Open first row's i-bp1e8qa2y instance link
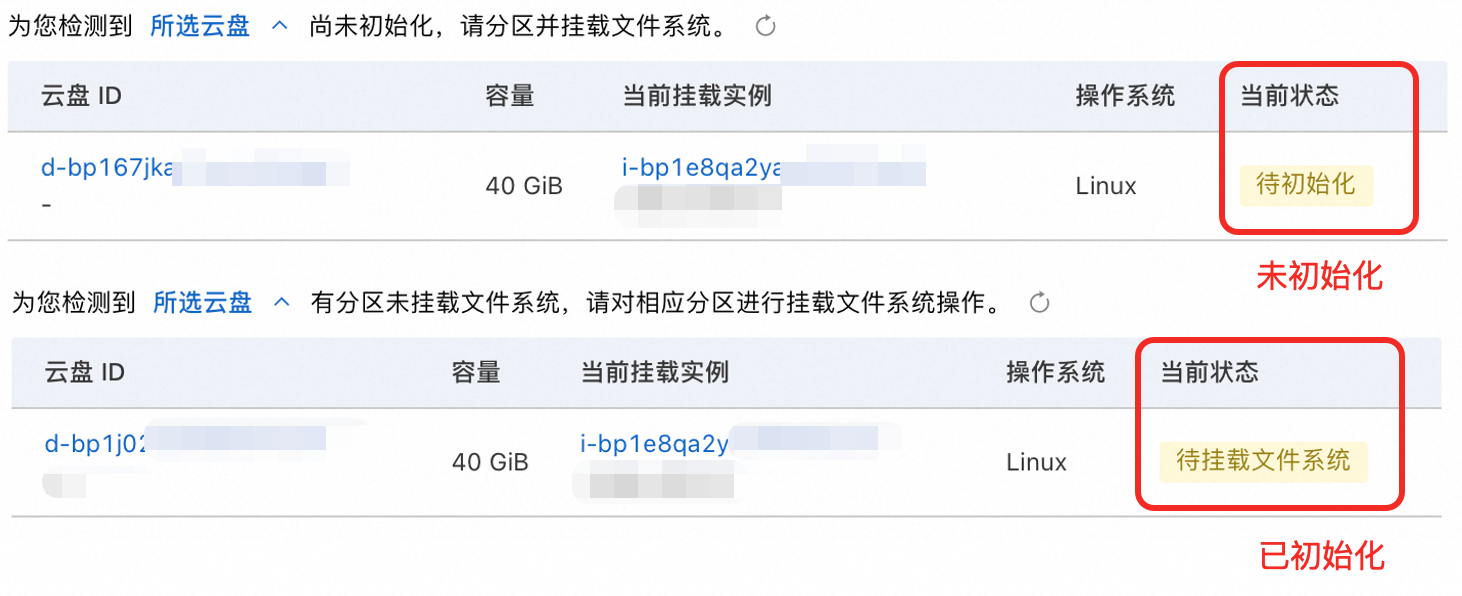1462x596 pixels. coord(702,168)
